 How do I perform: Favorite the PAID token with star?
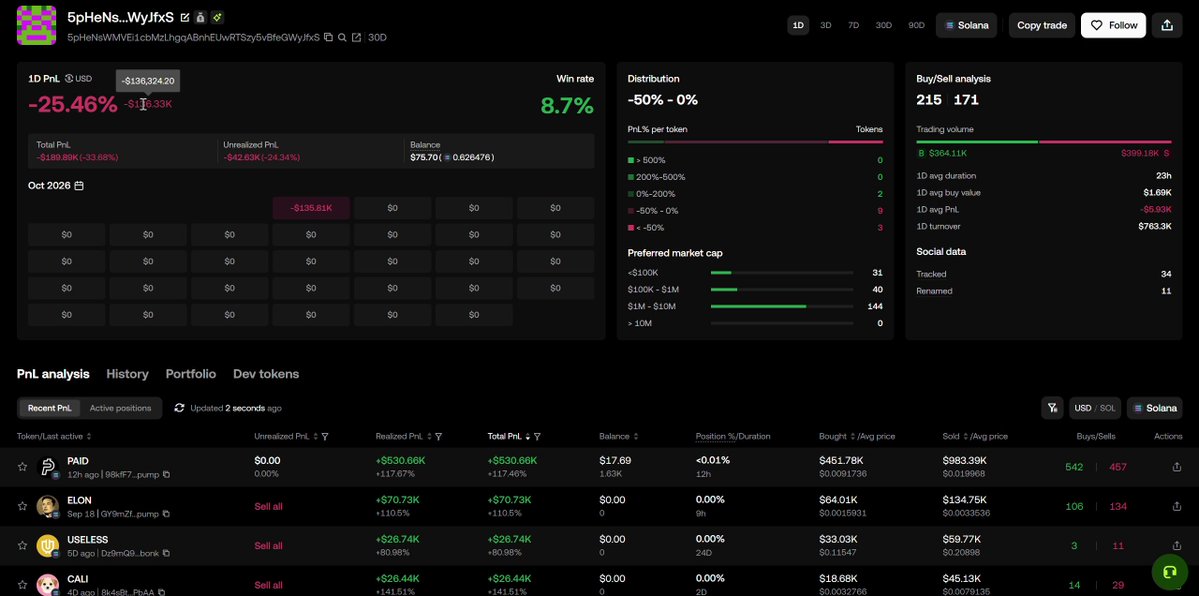(x=22, y=467)
